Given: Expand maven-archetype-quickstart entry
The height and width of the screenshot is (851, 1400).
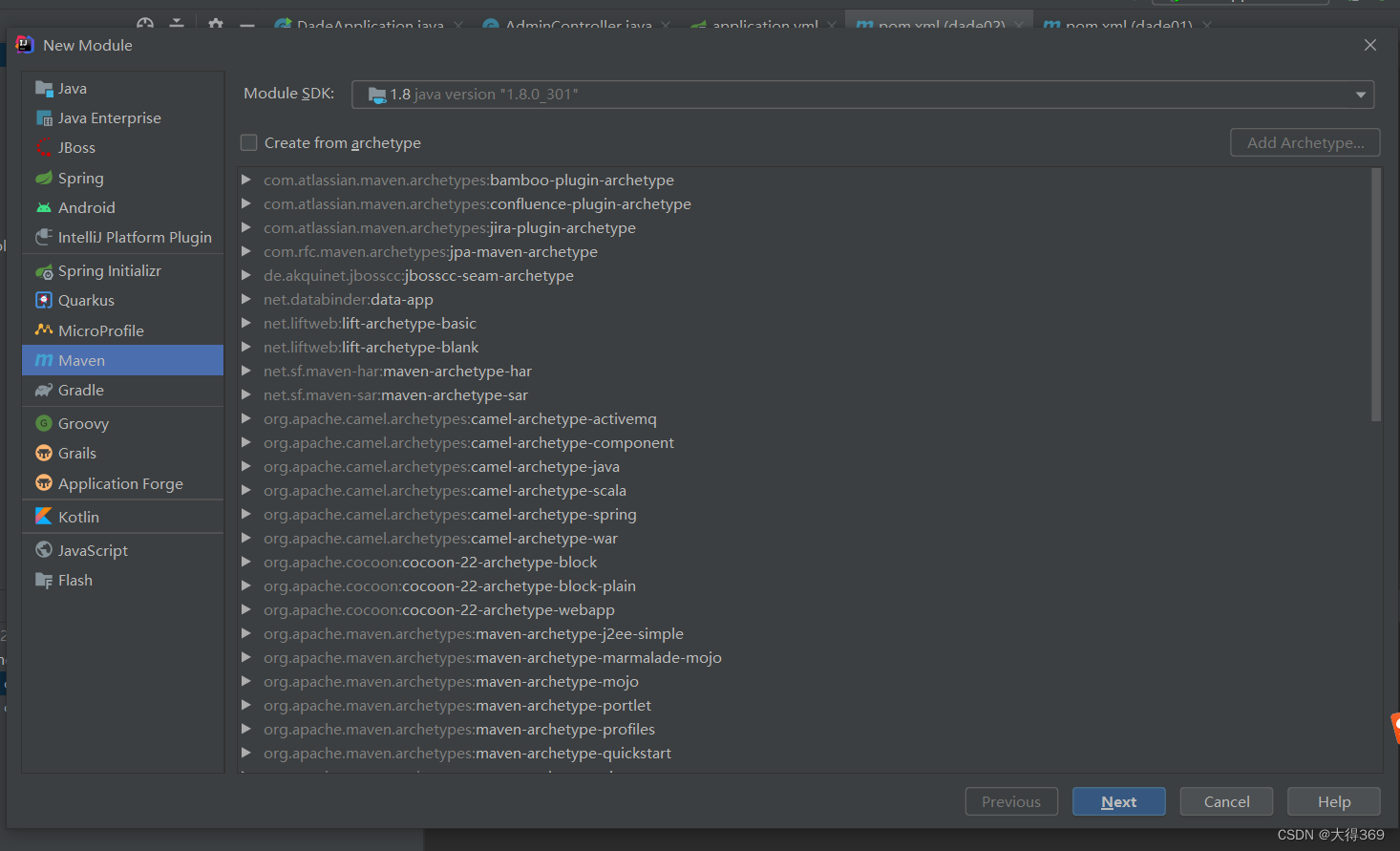Looking at the screenshot, I should click(x=246, y=753).
